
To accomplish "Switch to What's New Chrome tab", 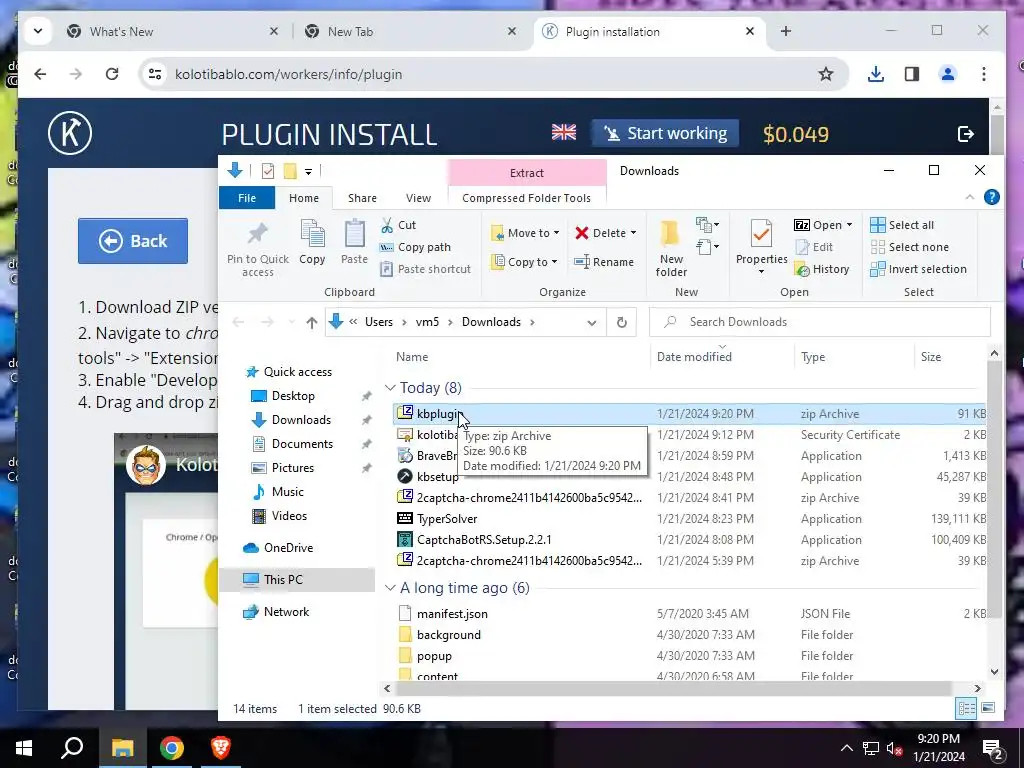I will click(172, 31).
